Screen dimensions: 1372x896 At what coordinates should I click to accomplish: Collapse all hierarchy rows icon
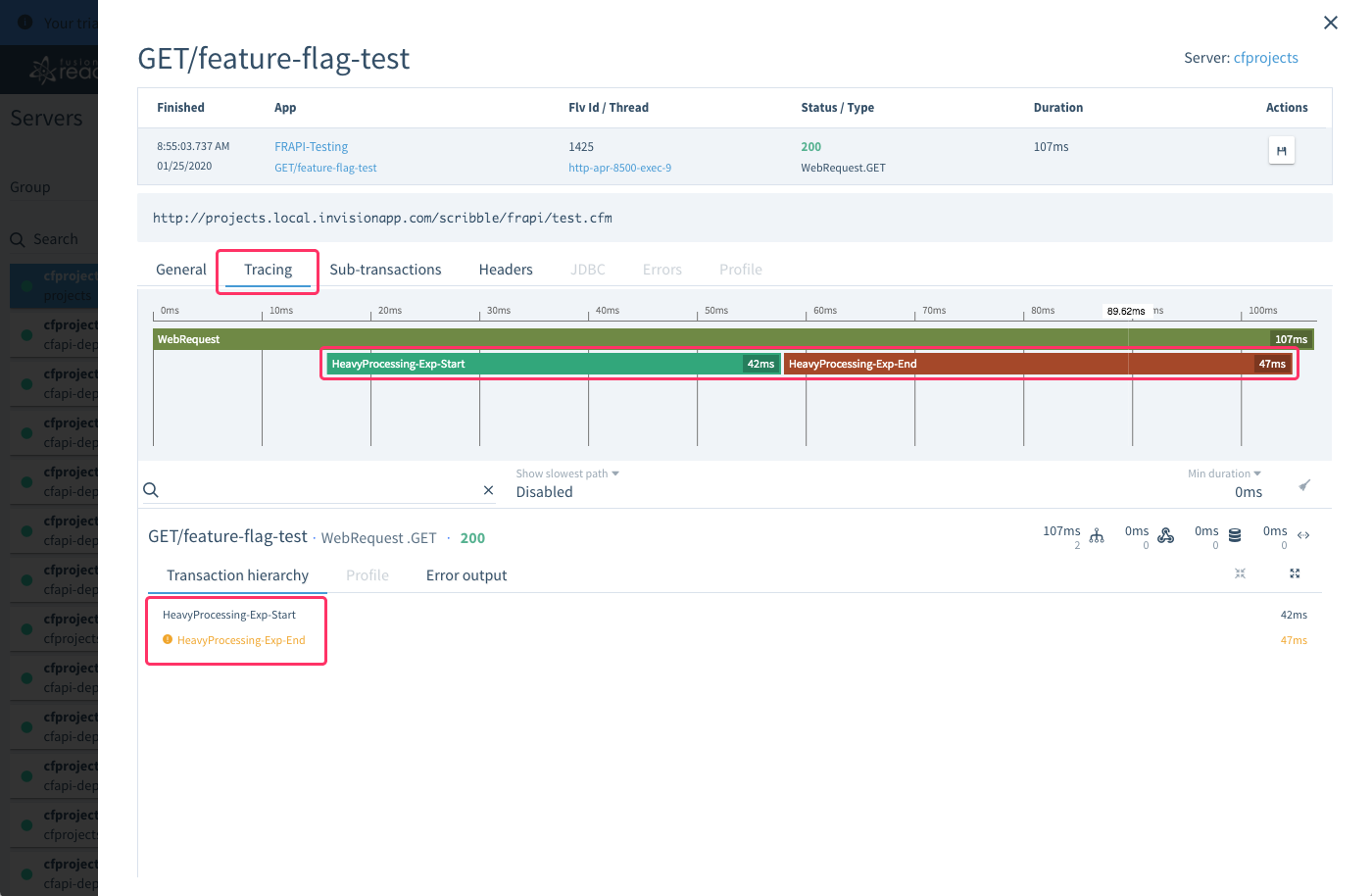click(1240, 573)
